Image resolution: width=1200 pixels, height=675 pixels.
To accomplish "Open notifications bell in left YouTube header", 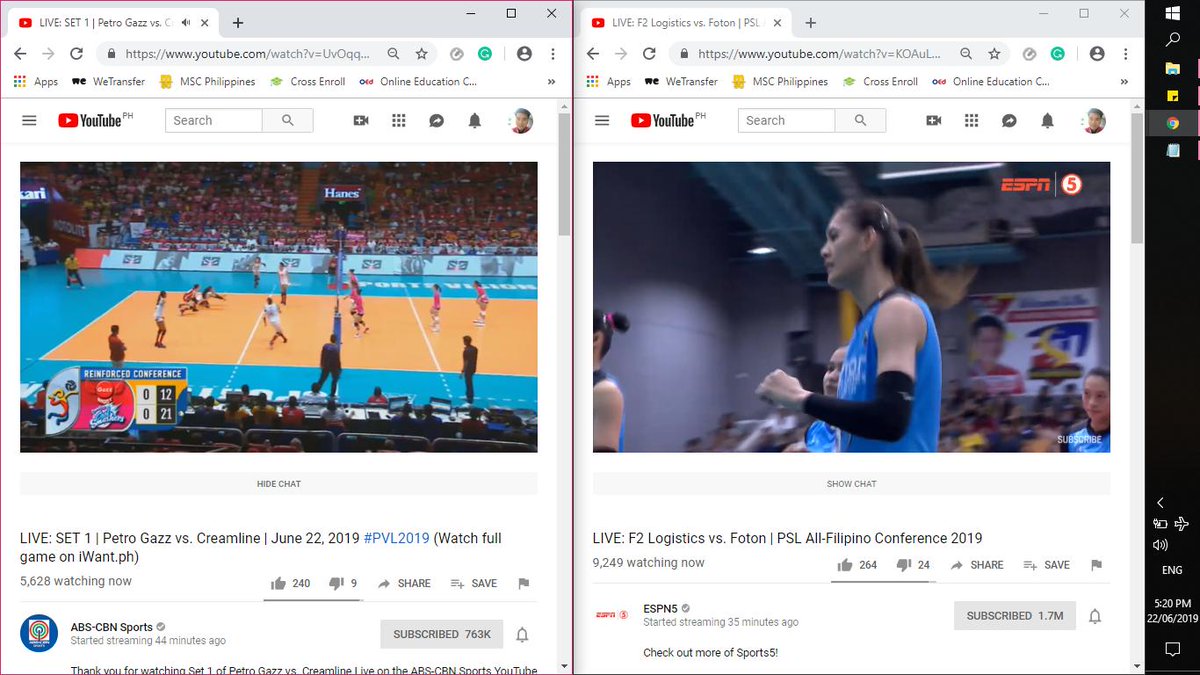I will coord(475,120).
